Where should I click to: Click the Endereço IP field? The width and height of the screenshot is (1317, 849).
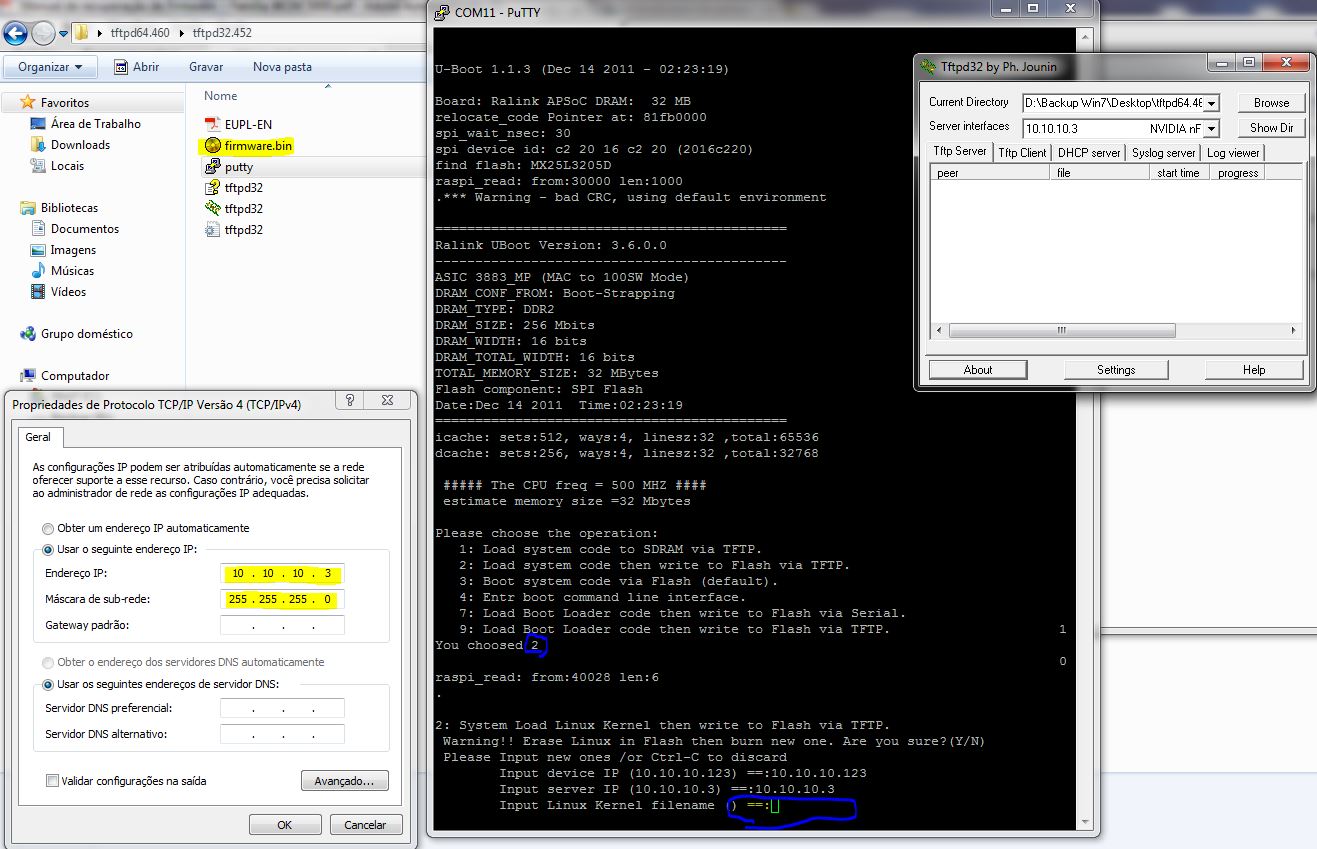point(282,574)
